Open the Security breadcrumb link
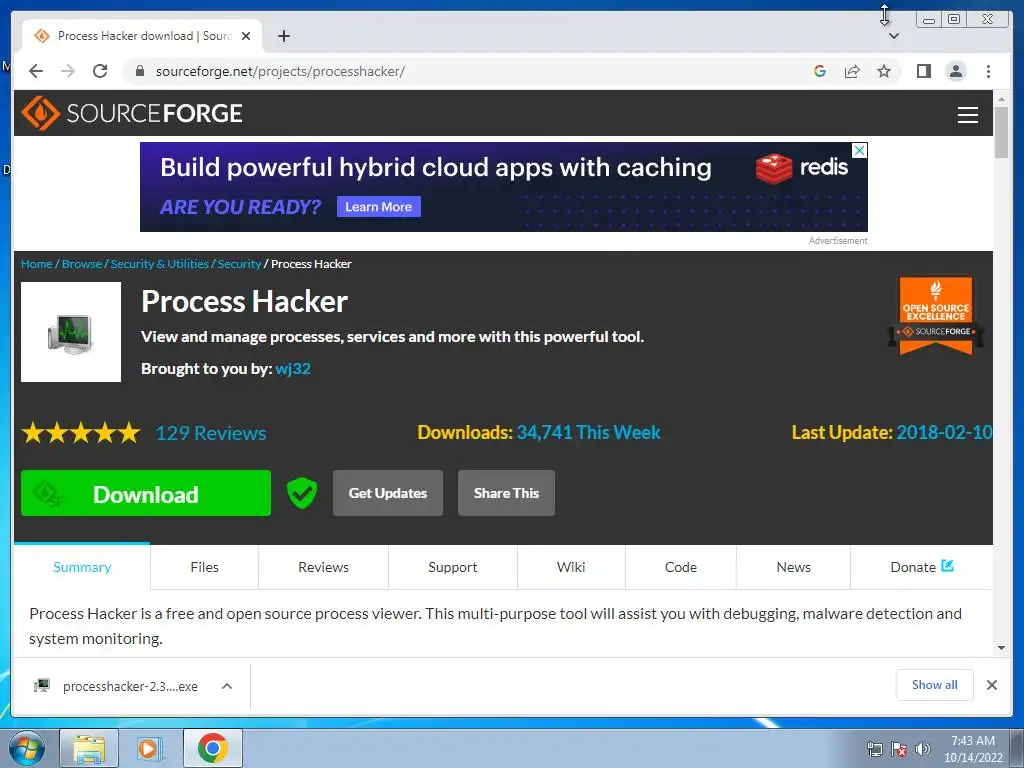Screen dimensions: 1024x768 (239, 264)
